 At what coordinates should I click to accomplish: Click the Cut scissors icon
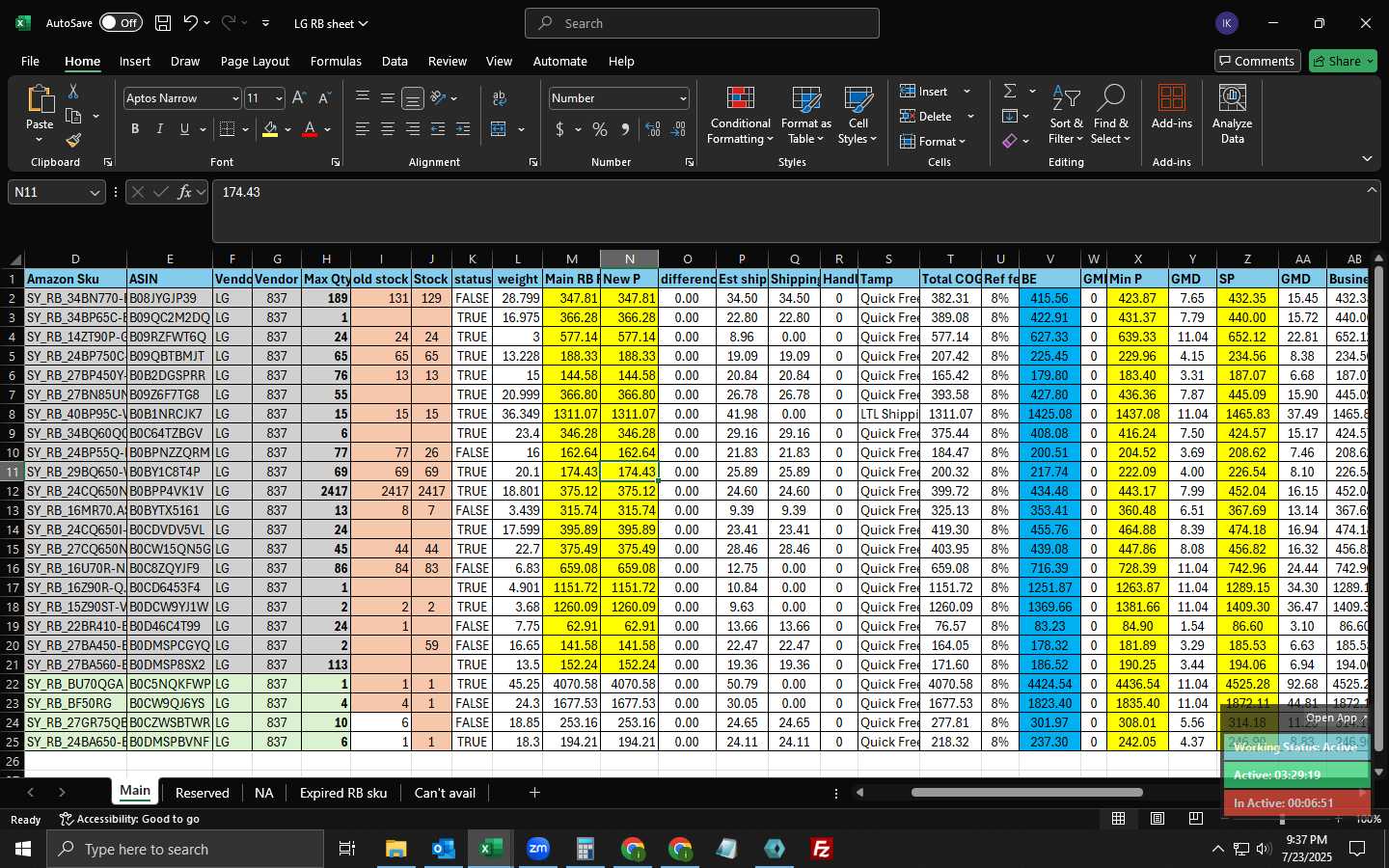73,91
